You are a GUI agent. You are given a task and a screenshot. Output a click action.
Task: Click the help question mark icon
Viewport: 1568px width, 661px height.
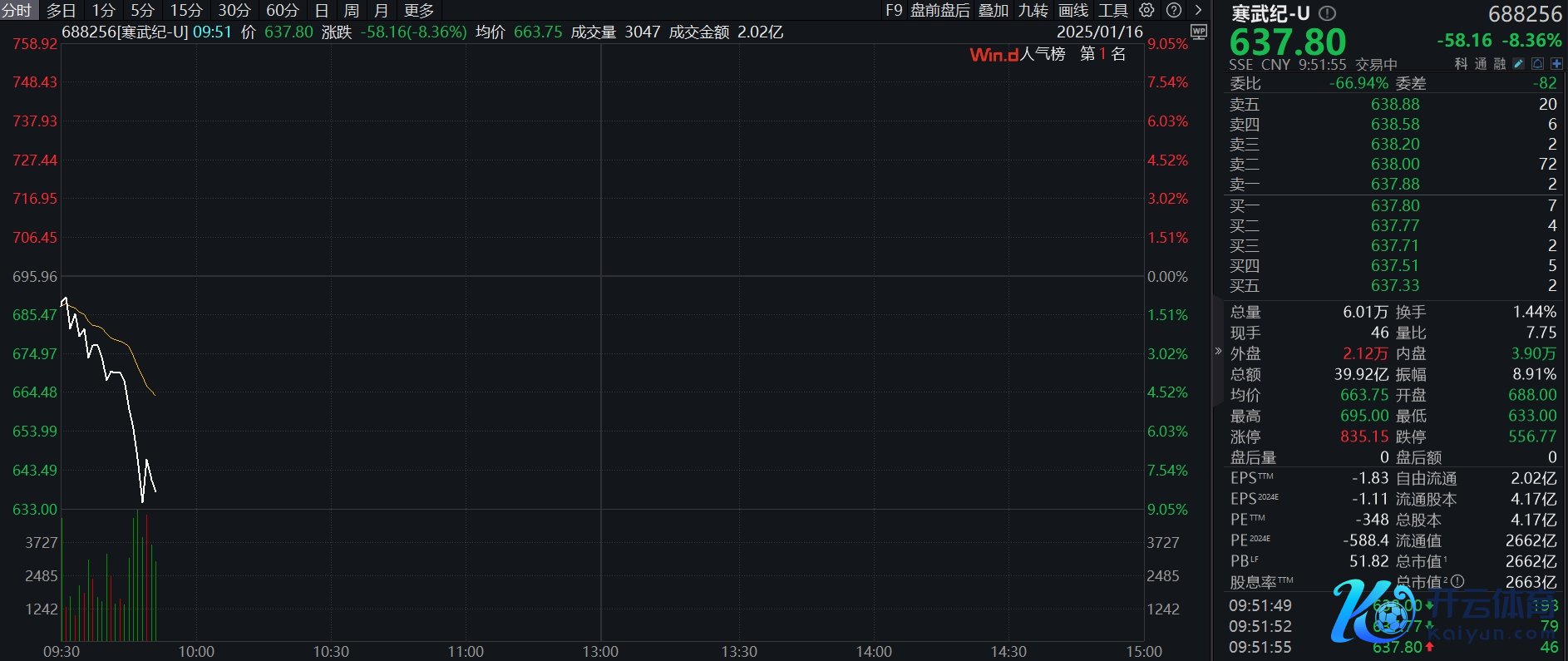point(1173,10)
